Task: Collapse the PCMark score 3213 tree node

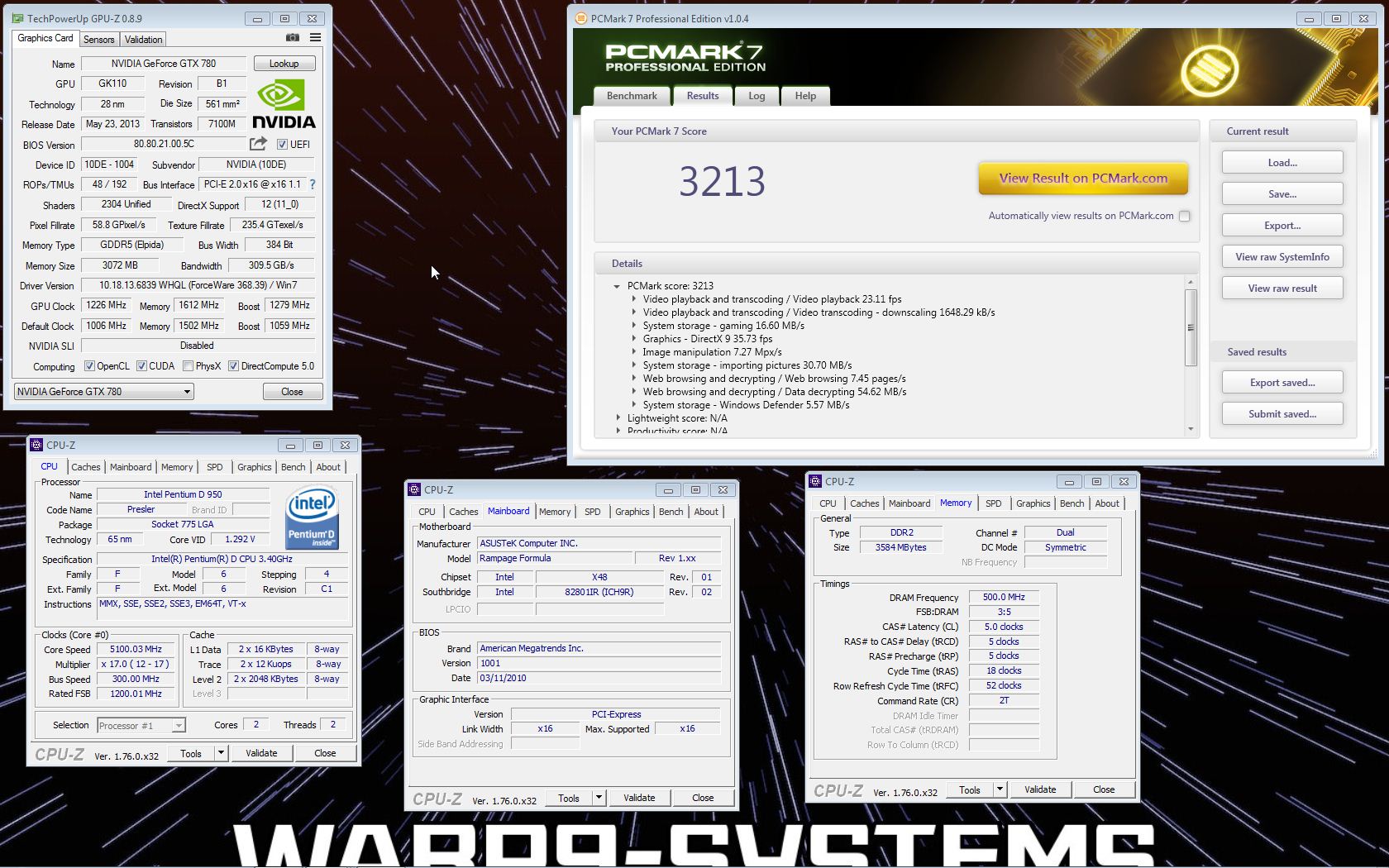Action: [617, 286]
